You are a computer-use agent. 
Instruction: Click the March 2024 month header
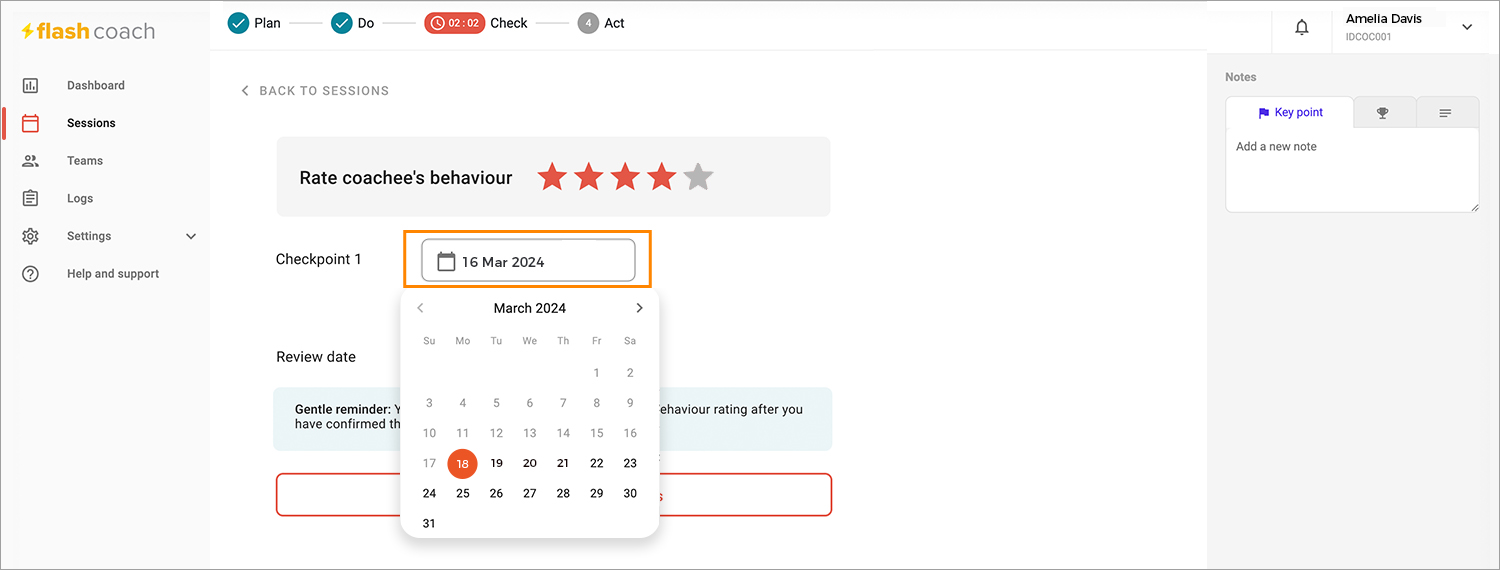pos(530,308)
